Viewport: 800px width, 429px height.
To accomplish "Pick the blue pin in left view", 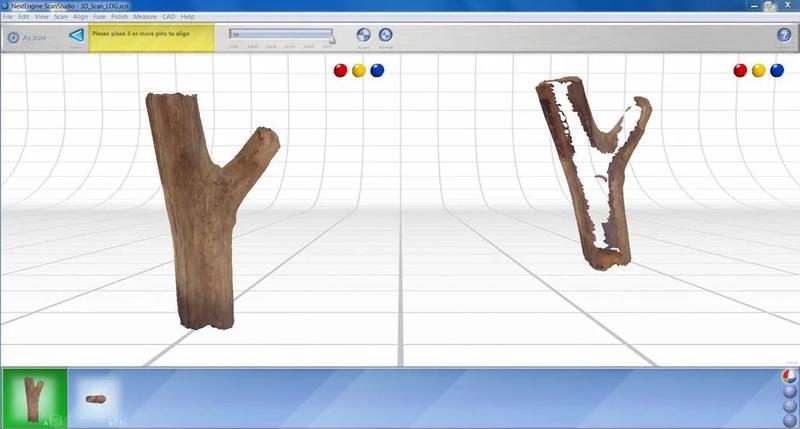I will 377,70.
